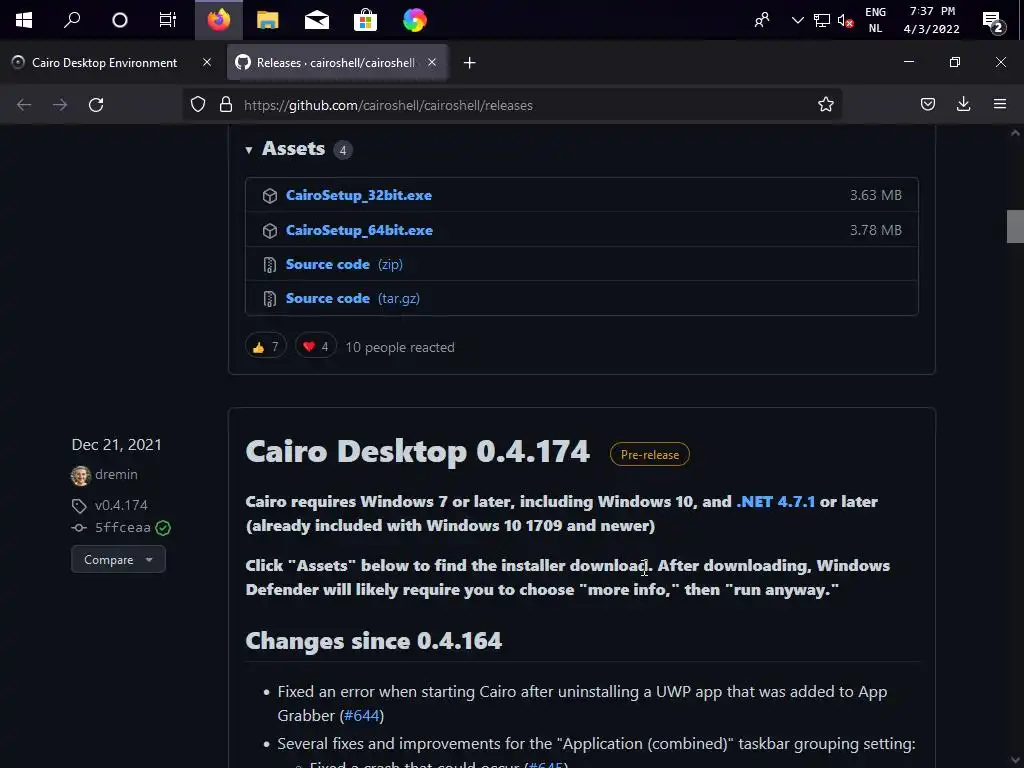Download Source code tar.gz

point(353,298)
